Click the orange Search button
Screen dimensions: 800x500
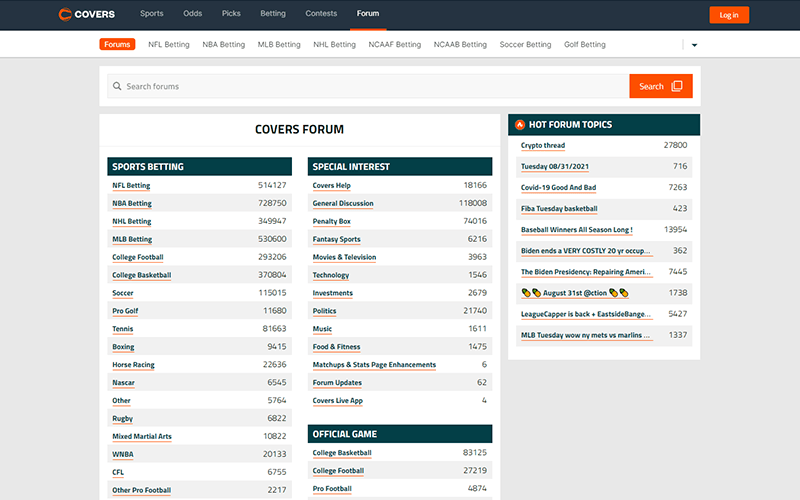661,86
